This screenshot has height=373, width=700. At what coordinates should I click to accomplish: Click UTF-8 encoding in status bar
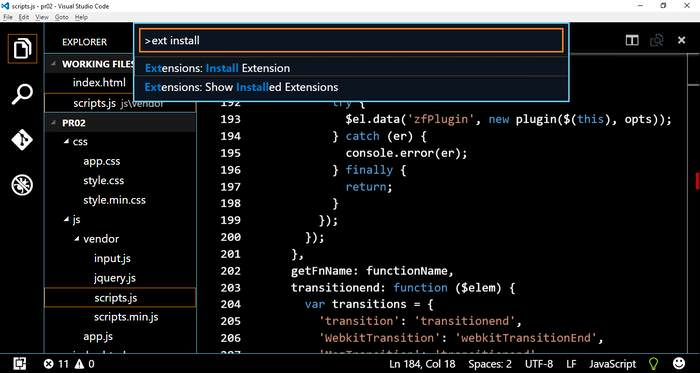pos(538,364)
